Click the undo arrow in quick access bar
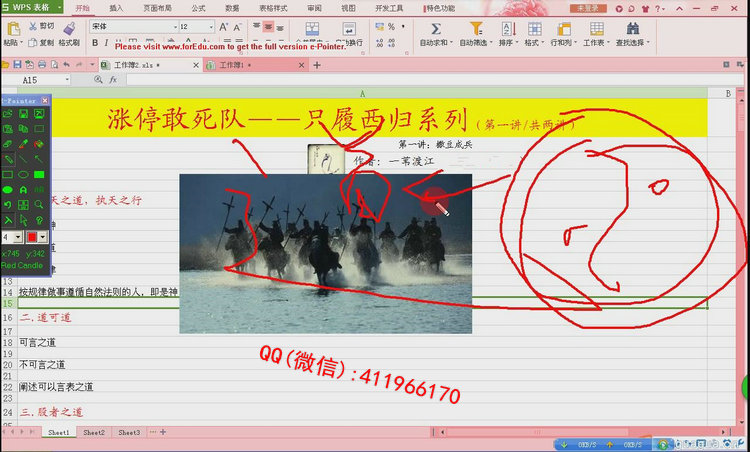750x452 pixels. point(66,65)
